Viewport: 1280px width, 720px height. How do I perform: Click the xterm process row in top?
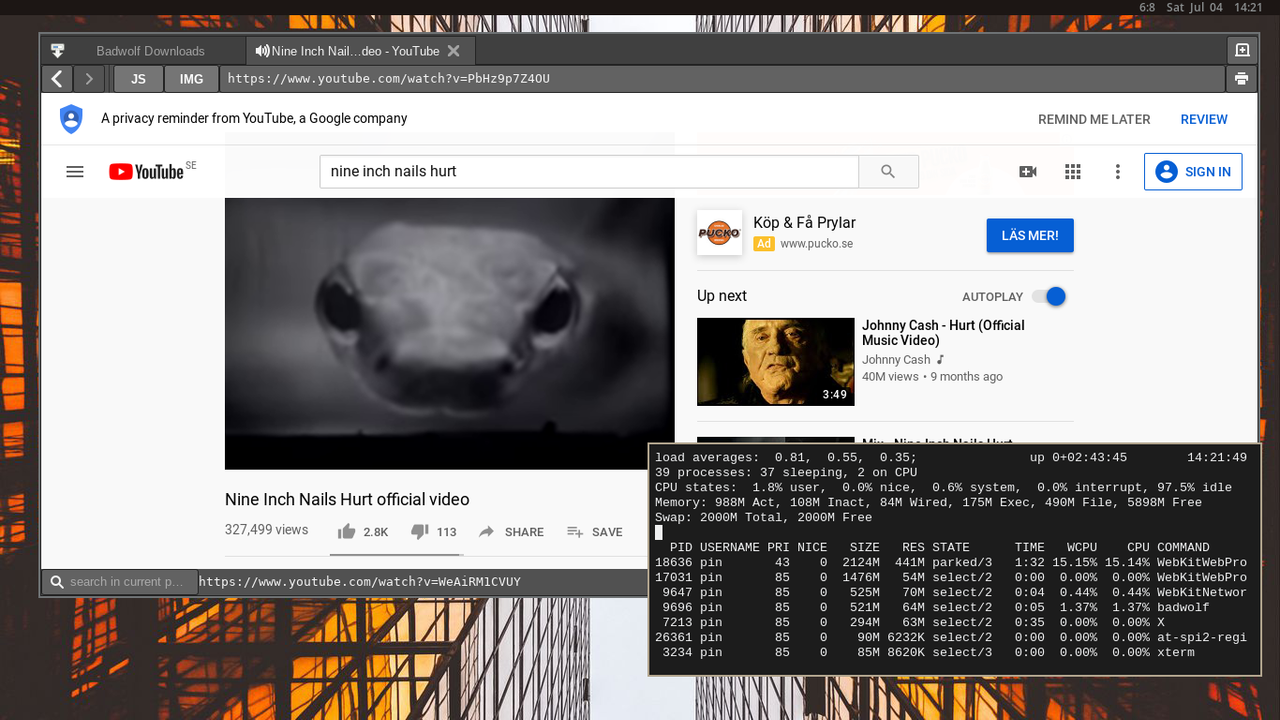coord(951,653)
